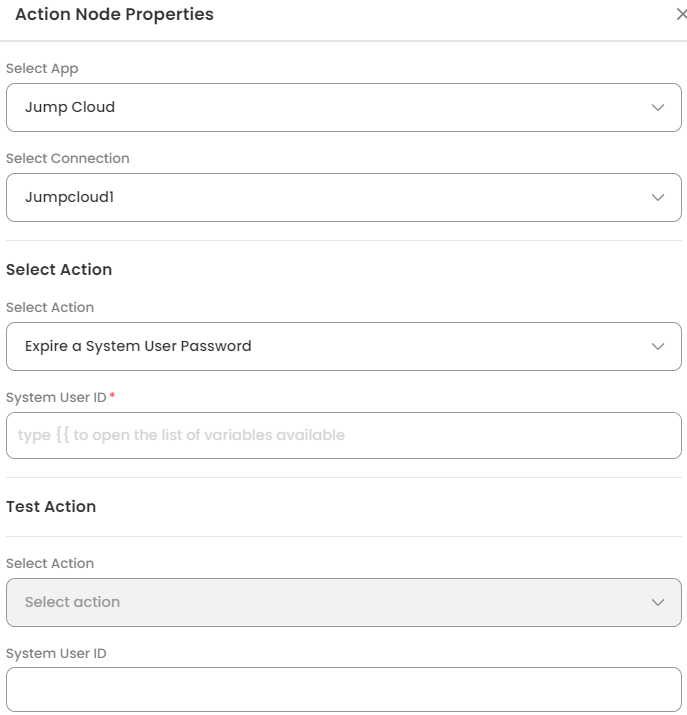
Task: Click the System User ID label above the bottom field
Action: pyautogui.click(x=56, y=654)
